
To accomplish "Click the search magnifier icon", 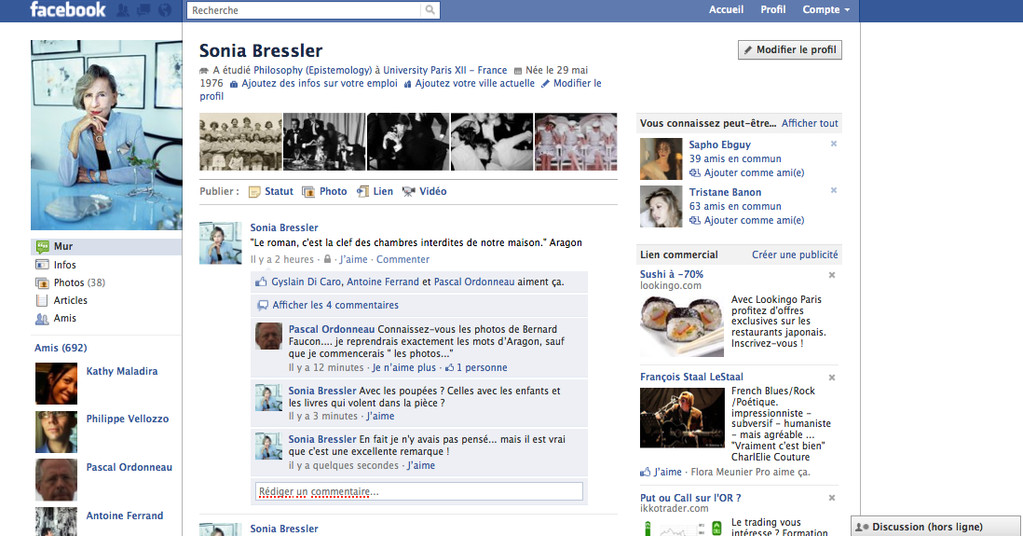I will point(430,10).
